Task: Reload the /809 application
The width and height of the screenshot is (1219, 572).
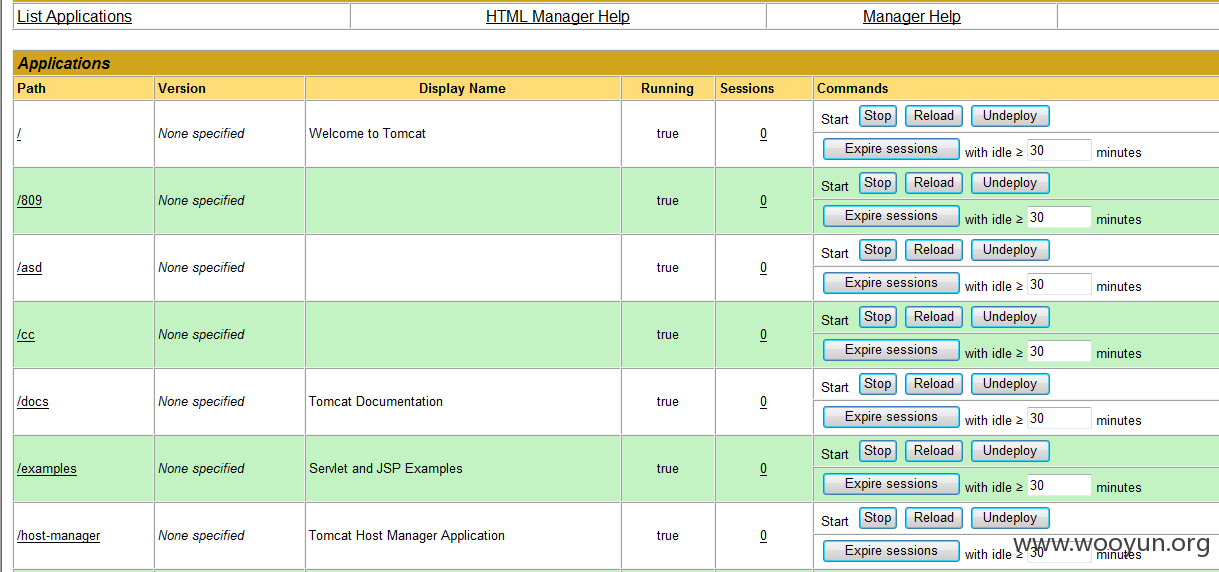Action: [934, 183]
